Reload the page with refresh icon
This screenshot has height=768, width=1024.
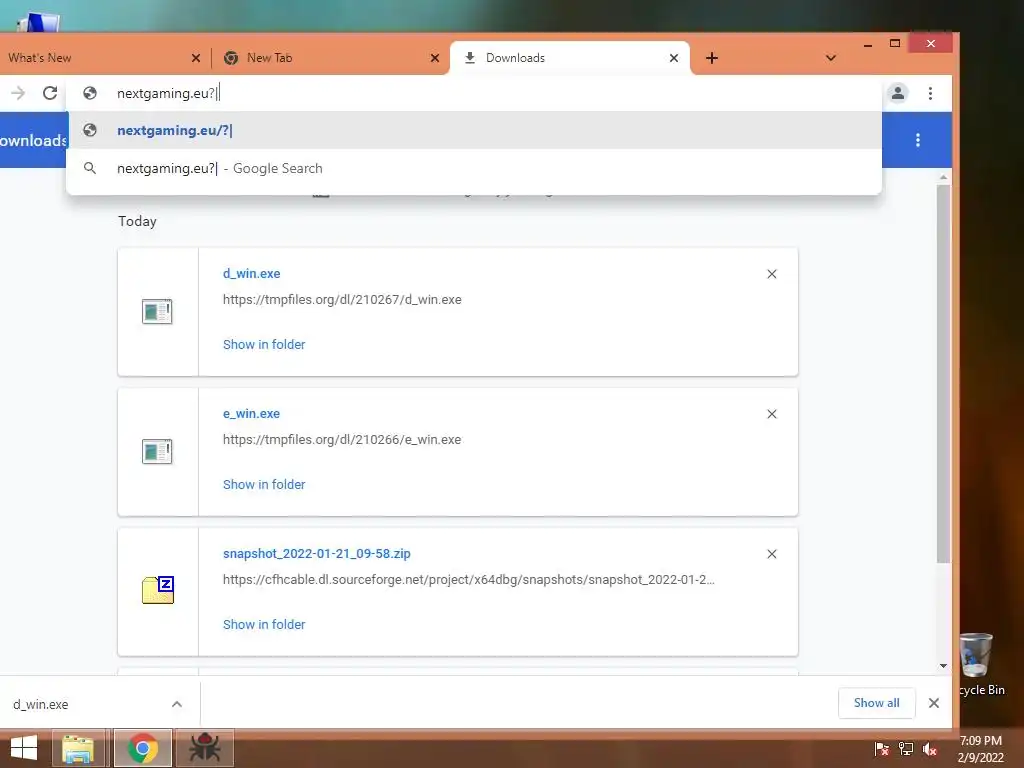click(x=50, y=93)
